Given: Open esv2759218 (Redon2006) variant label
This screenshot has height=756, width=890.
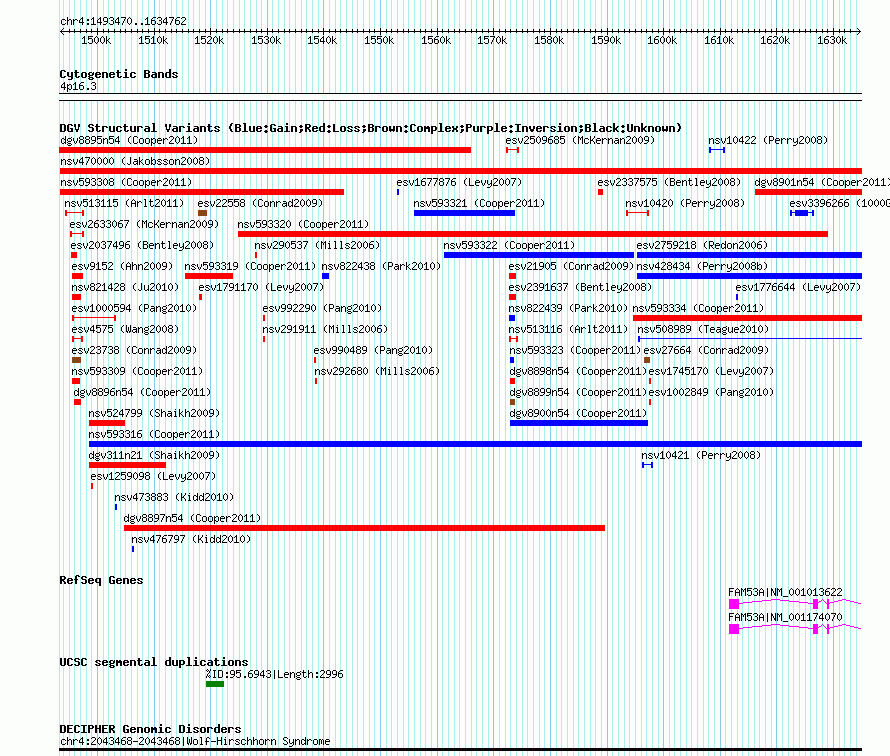Looking at the screenshot, I should (x=702, y=245).
